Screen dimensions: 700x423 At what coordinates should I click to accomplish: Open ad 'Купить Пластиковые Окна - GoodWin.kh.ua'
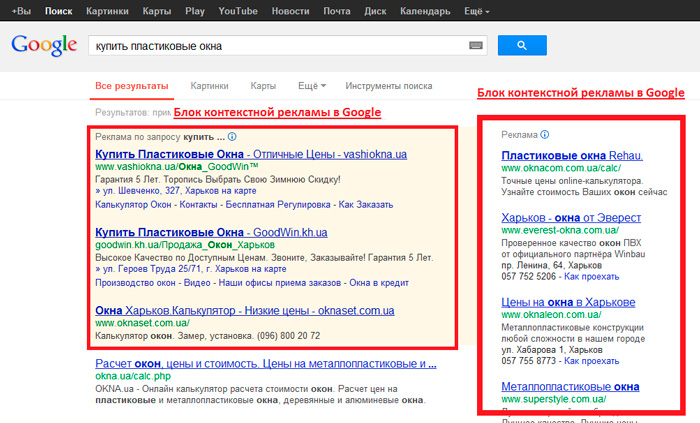211,232
